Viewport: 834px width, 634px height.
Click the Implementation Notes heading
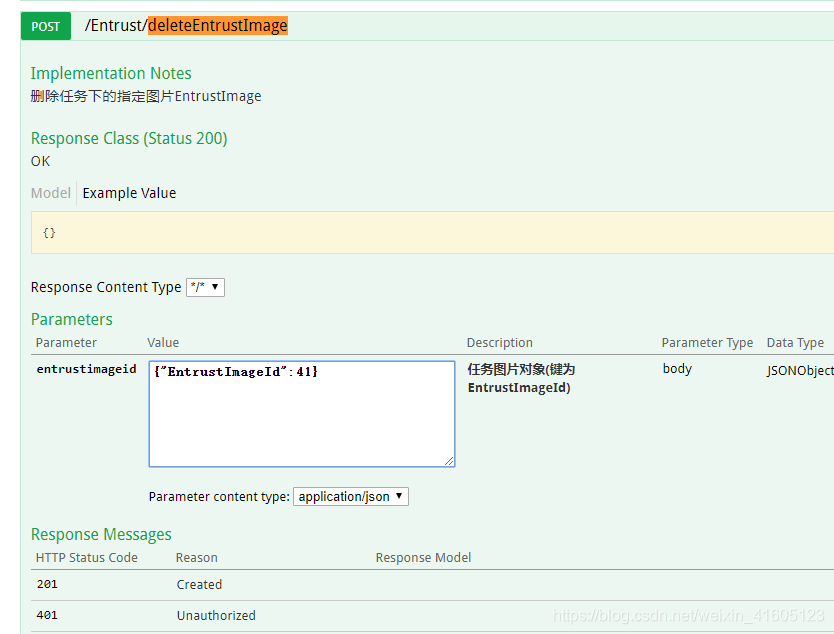coord(111,73)
